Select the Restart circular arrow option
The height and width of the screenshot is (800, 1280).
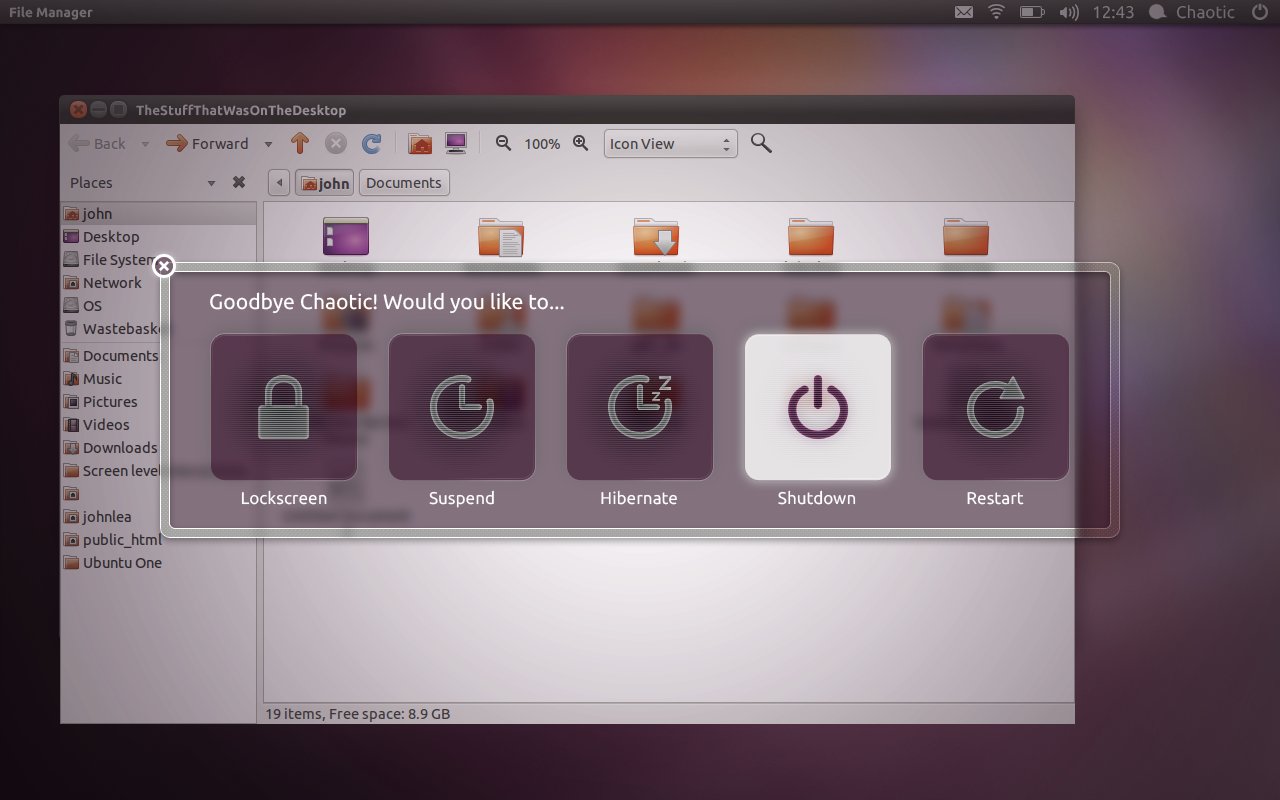996,407
